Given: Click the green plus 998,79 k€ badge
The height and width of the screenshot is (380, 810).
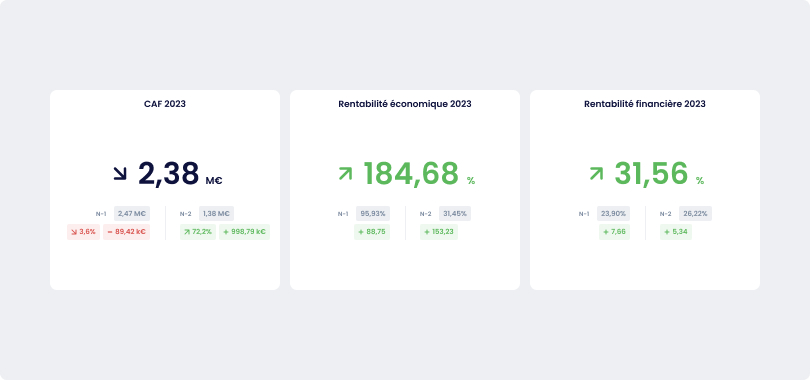Looking at the screenshot, I should (x=244, y=232).
